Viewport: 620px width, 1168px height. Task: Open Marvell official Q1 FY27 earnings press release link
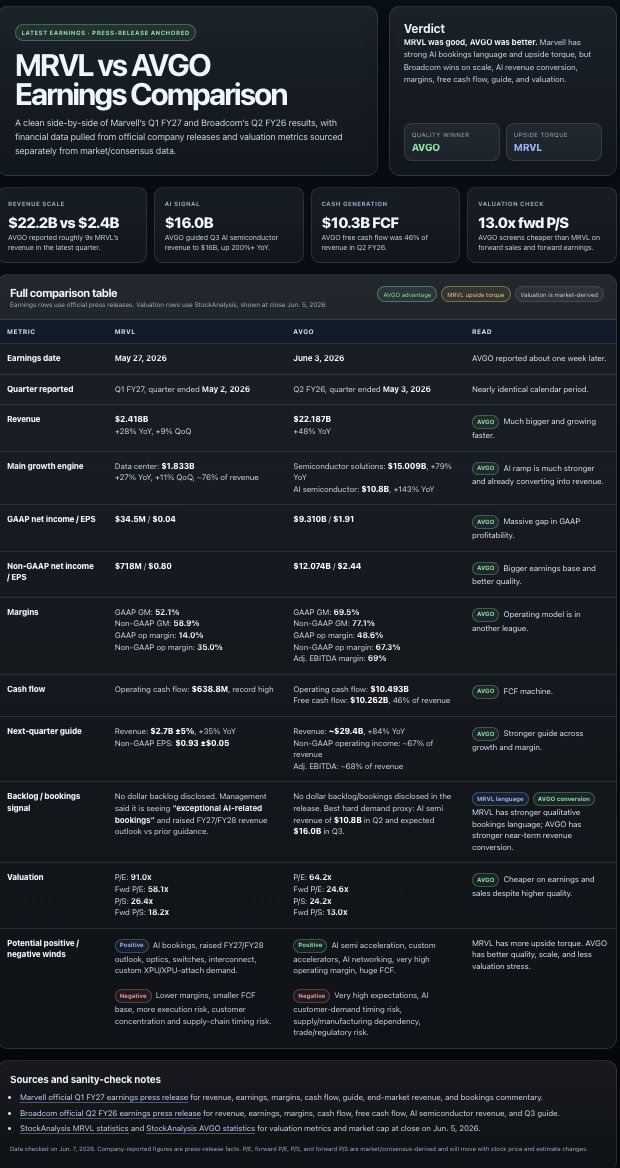click(104, 1097)
